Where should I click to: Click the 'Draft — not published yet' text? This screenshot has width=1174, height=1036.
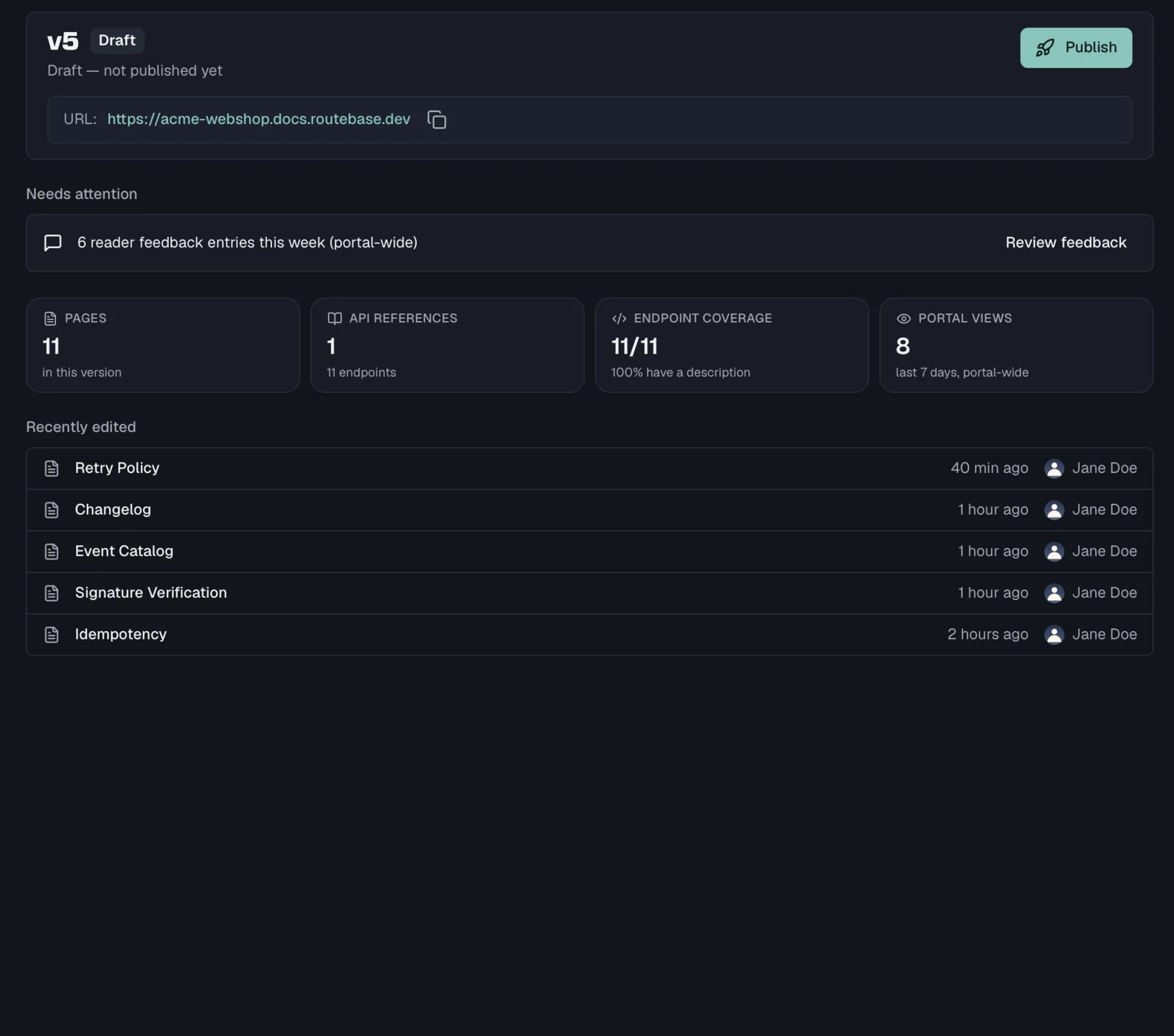coord(134,70)
